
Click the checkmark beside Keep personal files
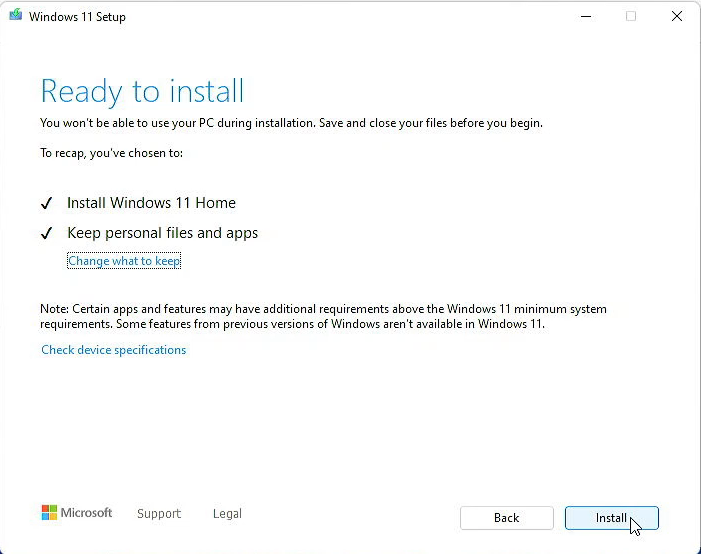coord(46,233)
